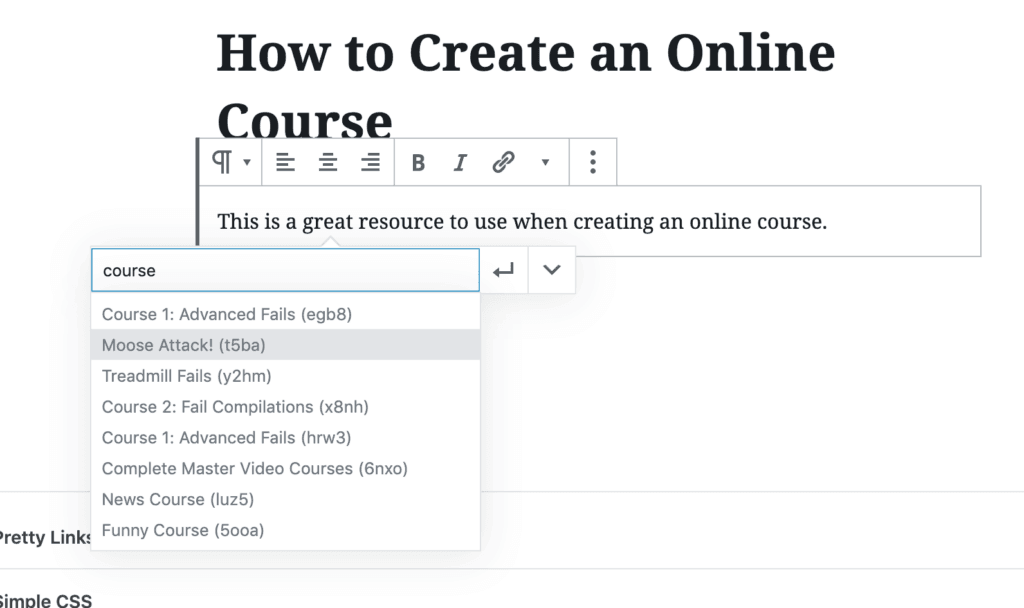1024x608 pixels.
Task: Open more block options (three dots)
Action: coord(593,162)
